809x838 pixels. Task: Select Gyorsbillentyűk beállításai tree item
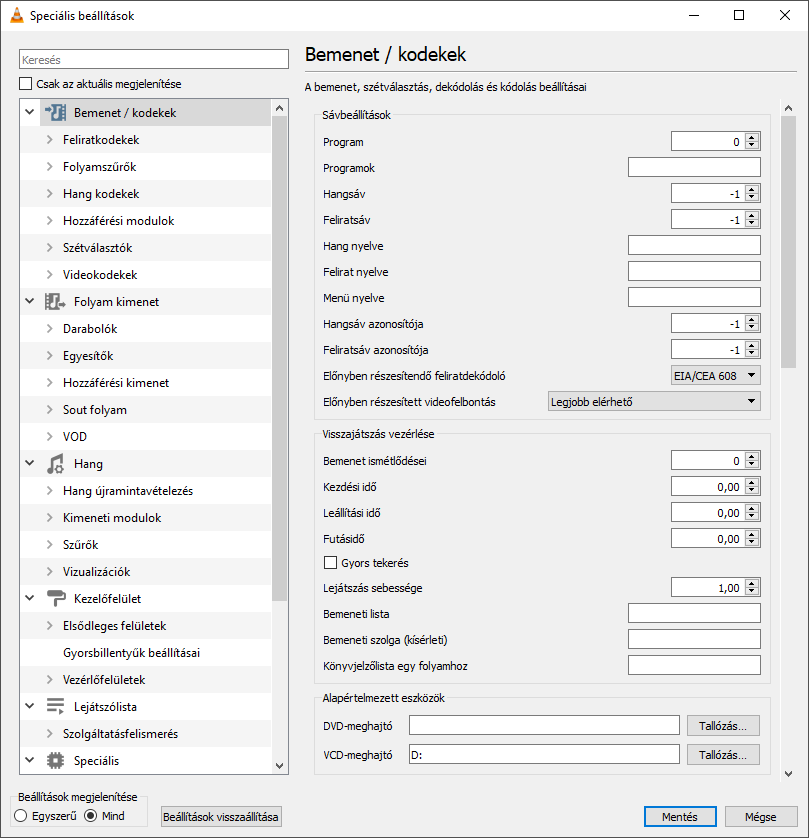131,653
